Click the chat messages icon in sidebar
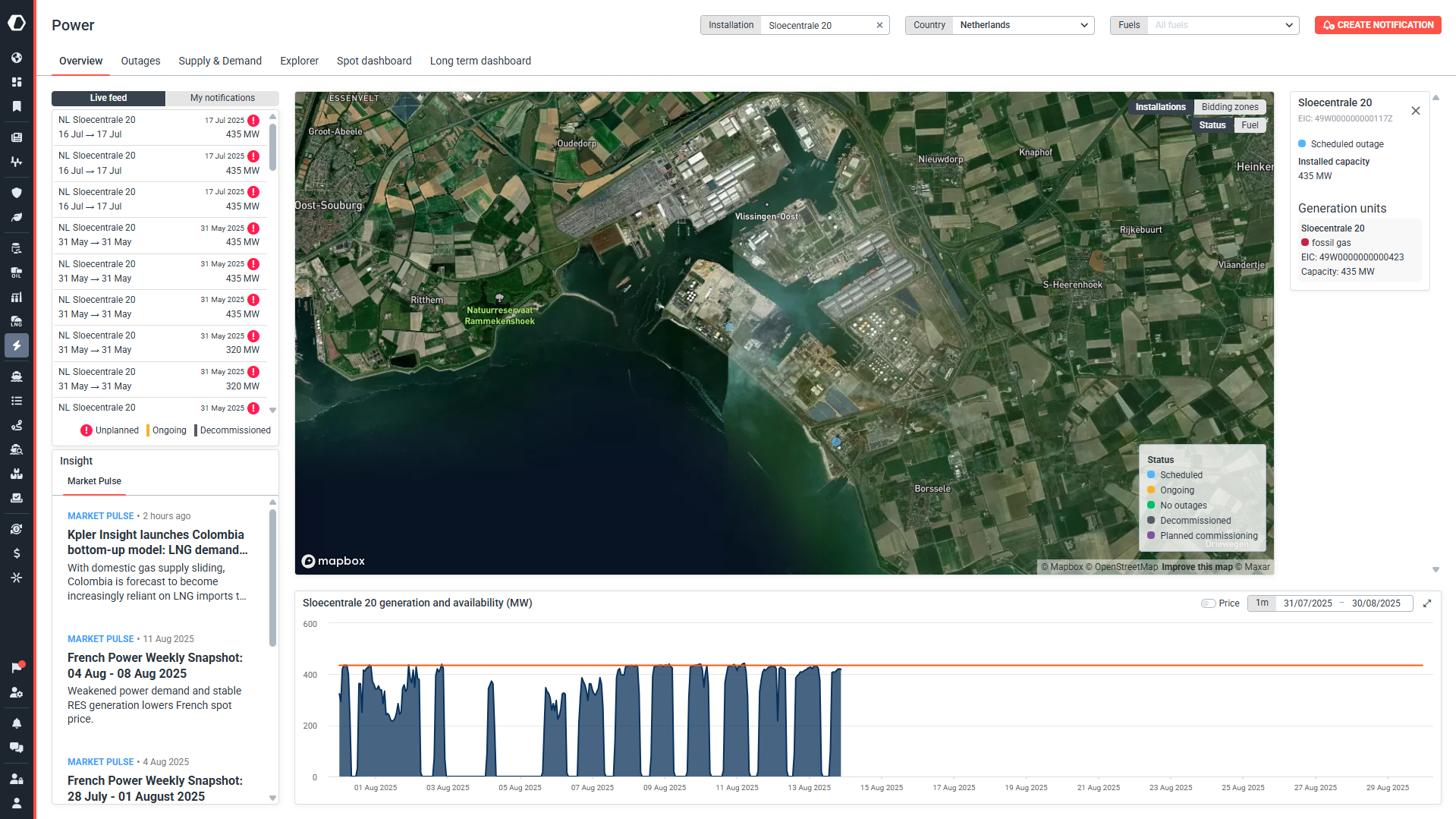This screenshot has width=1456, height=819. point(17,748)
